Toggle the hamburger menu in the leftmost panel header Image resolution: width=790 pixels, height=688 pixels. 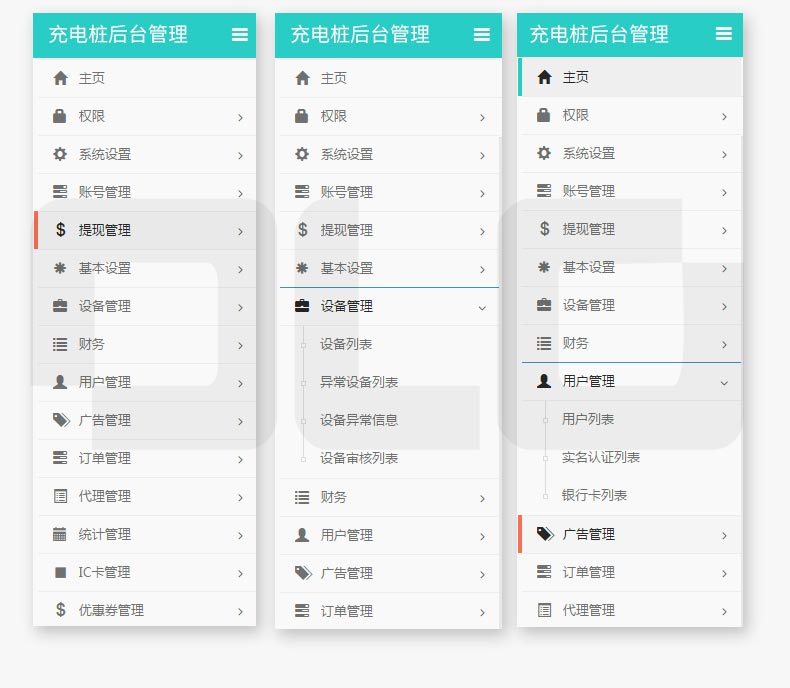[x=240, y=35]
